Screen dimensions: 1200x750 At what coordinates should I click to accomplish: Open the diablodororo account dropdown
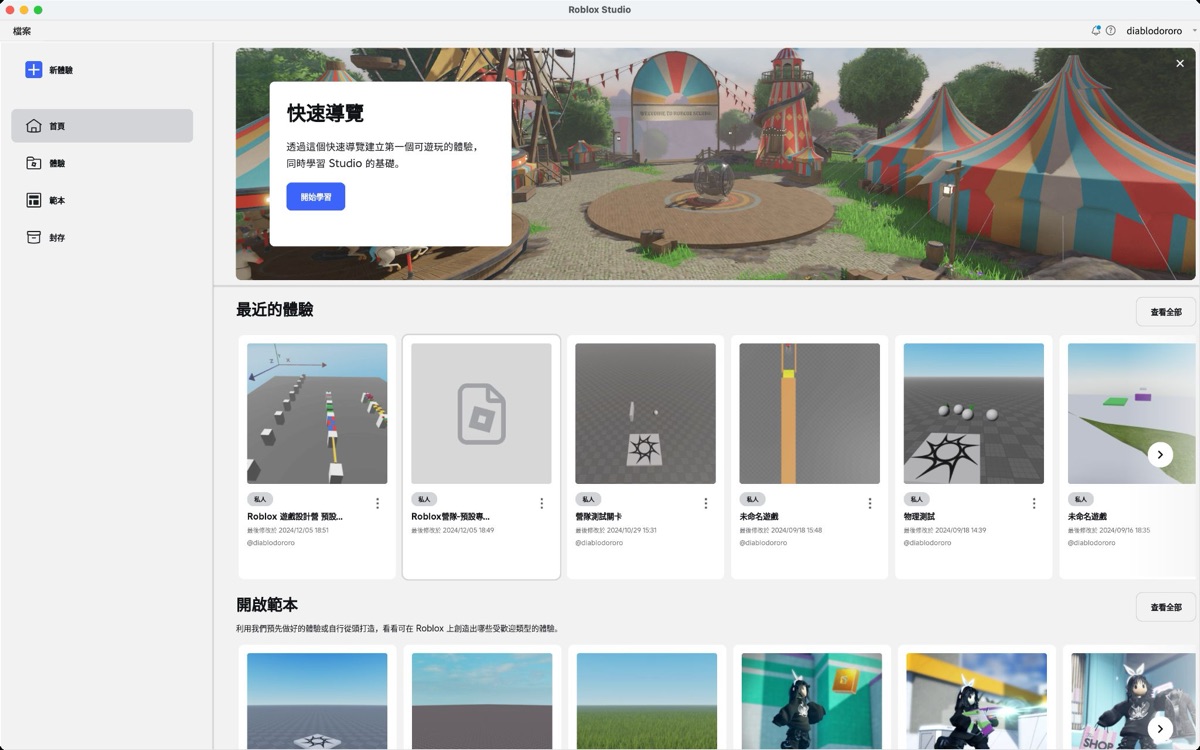pyautogui.click(x=1160, y=31)
